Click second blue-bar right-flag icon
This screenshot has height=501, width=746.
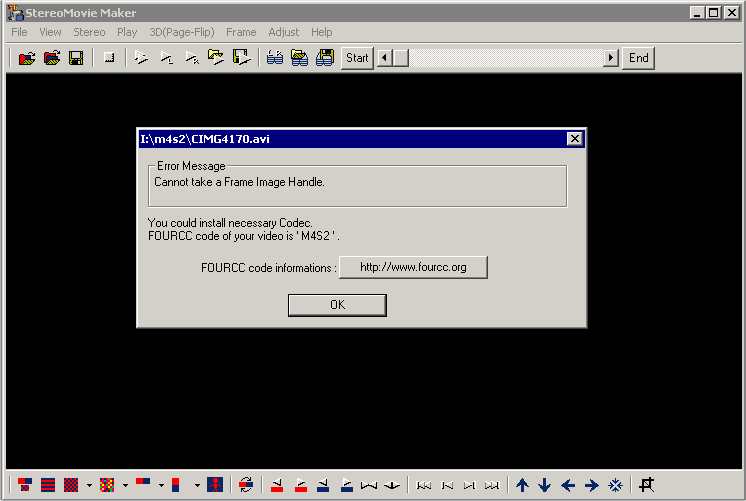coord(347,485)
